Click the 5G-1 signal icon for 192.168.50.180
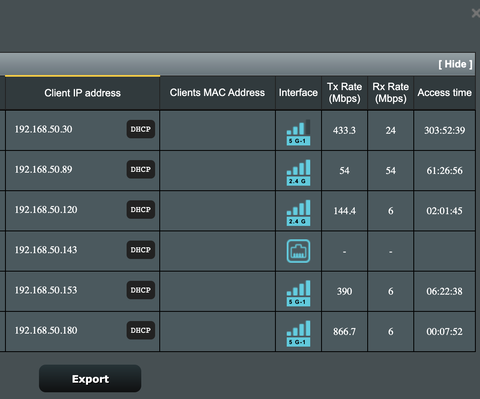Image resolution: width=480 pixels, height=399 pixels. pyautogui.click(x=298, y=333)
